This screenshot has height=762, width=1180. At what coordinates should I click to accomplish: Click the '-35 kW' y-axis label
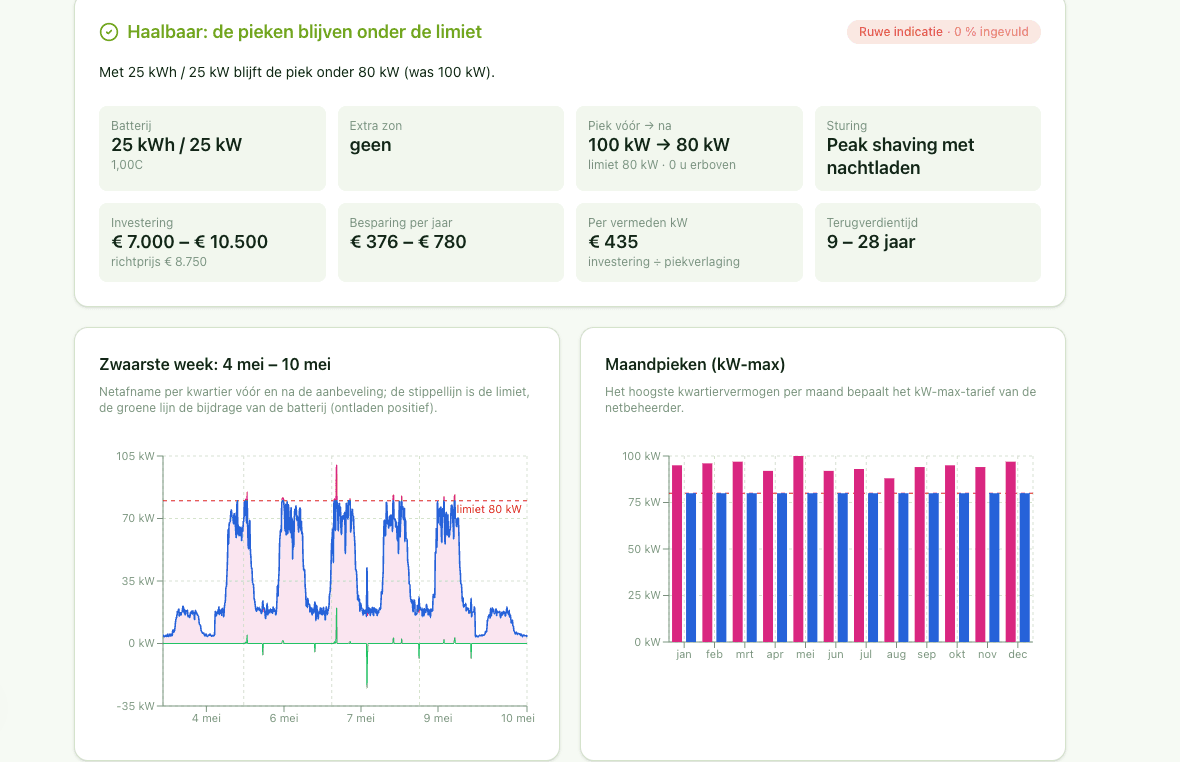coord(135,706)
